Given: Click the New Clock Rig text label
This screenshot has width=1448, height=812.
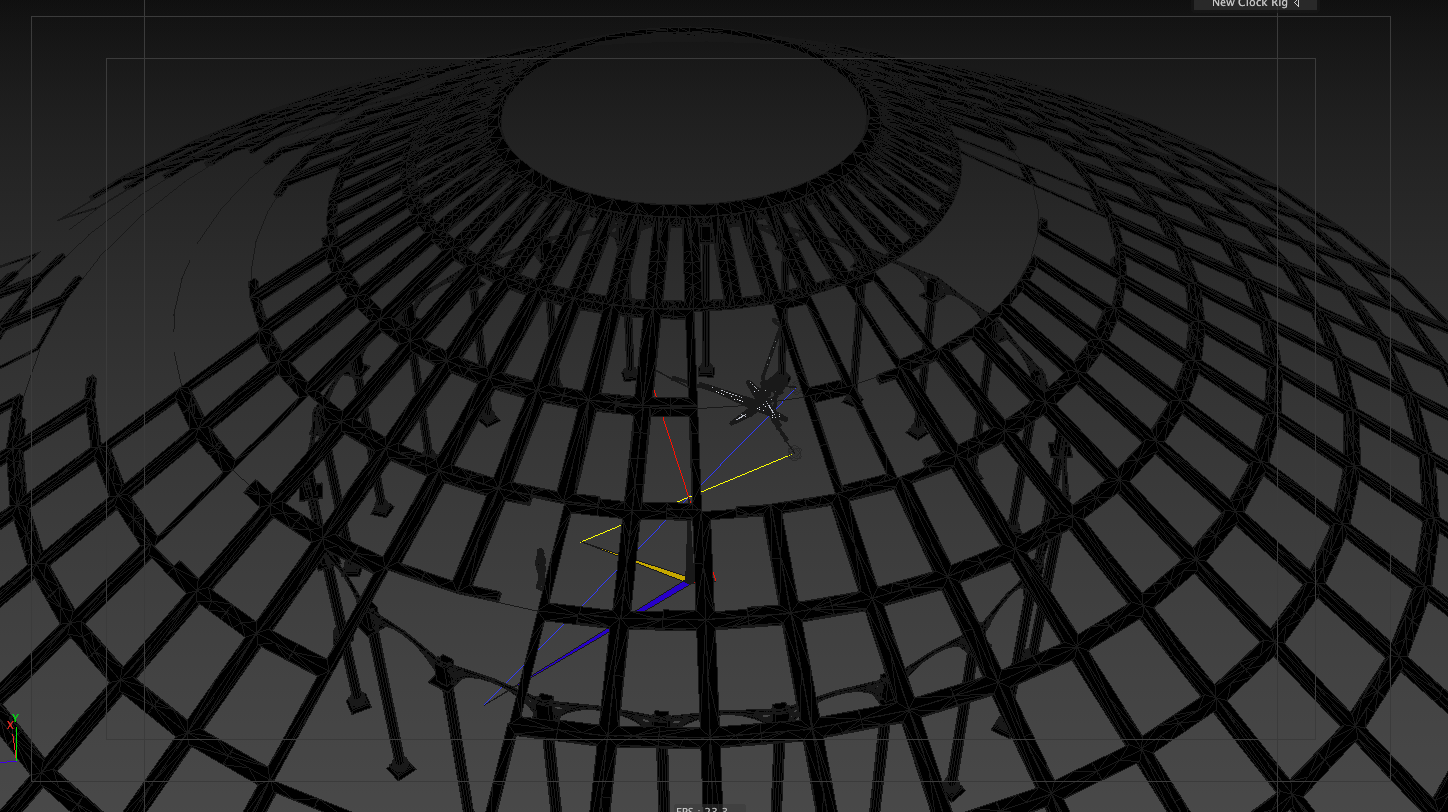Looking at the screenshot, I should tap(1249, 4).
